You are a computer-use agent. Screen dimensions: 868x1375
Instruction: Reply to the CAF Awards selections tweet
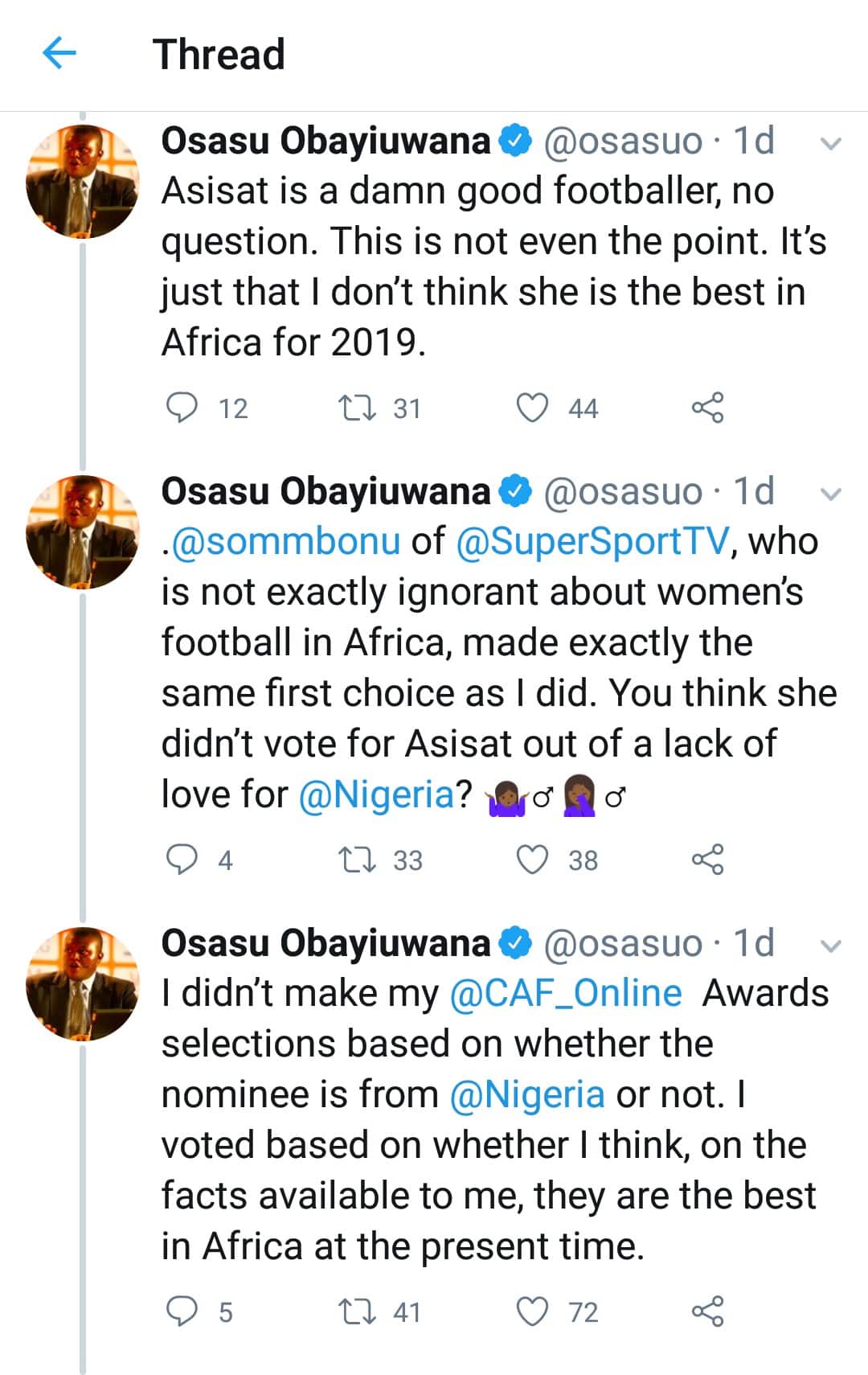182,1311
